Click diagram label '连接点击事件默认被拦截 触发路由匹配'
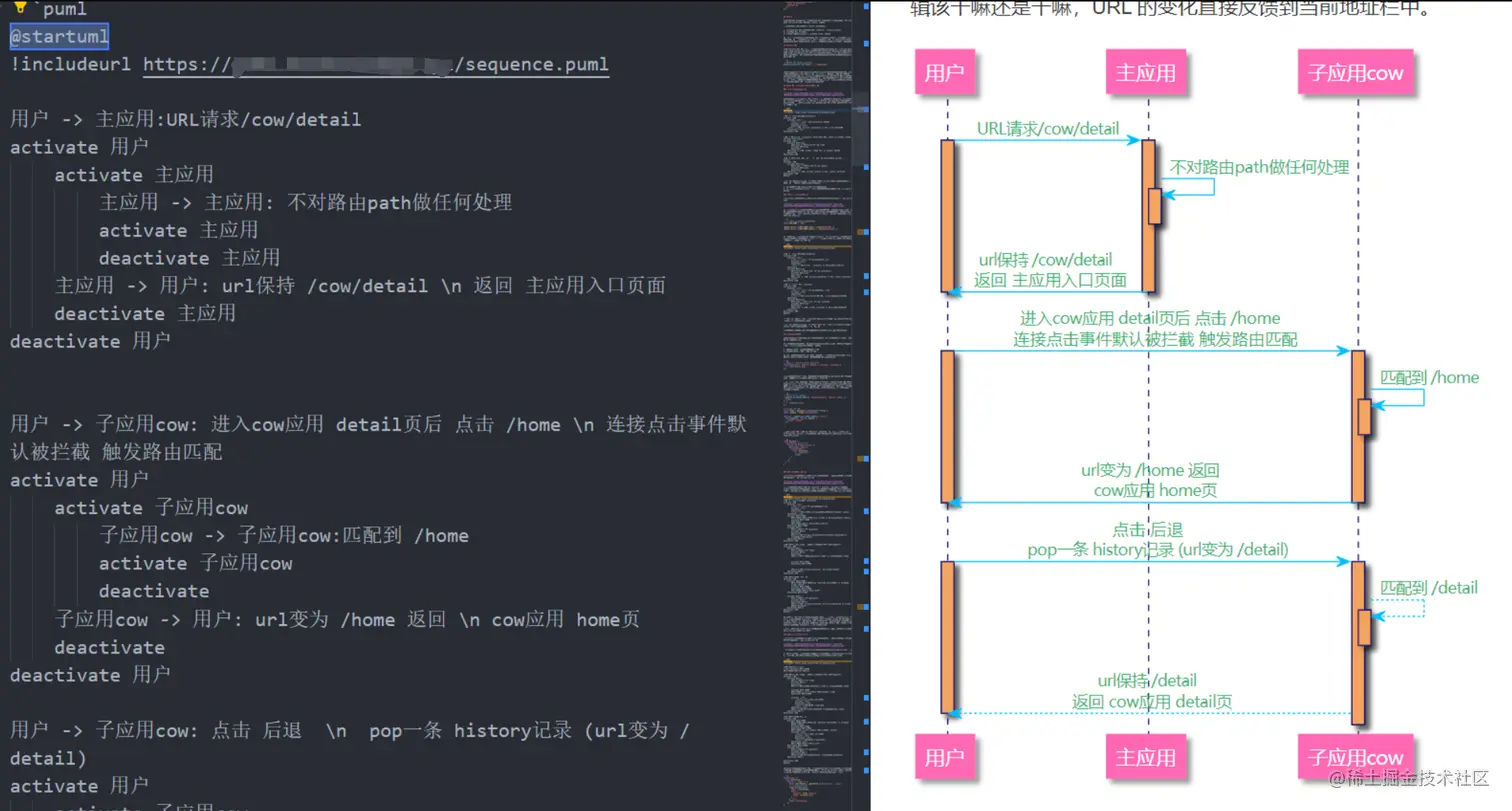This screenshot has width=1512, height=811. [1156, 340]
